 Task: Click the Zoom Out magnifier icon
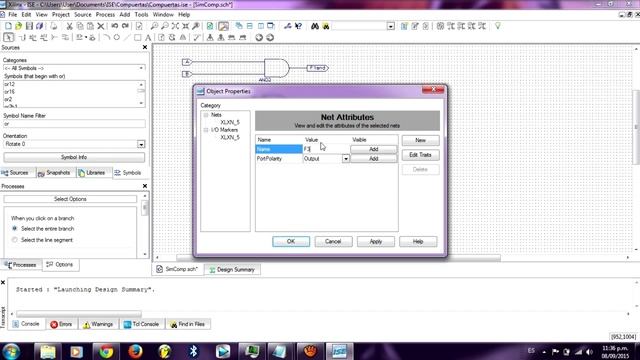click(x=164, y=26)
